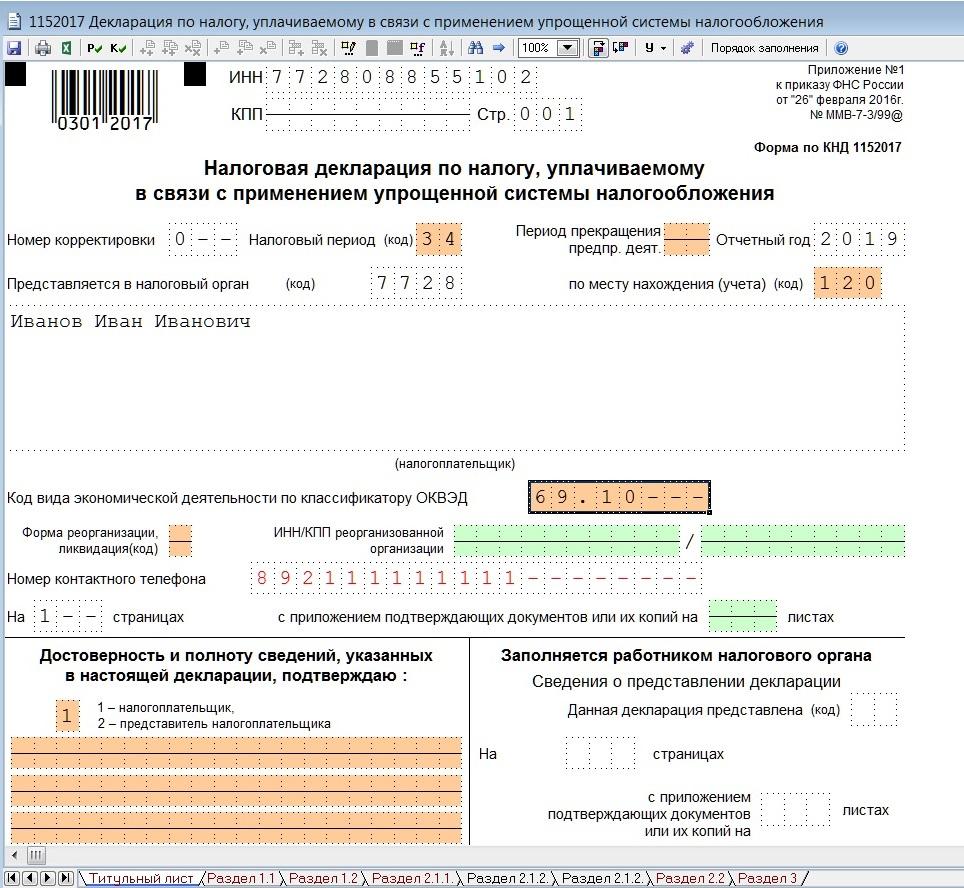Click the ОКВЭД code field 69.10

click(620, 497)
